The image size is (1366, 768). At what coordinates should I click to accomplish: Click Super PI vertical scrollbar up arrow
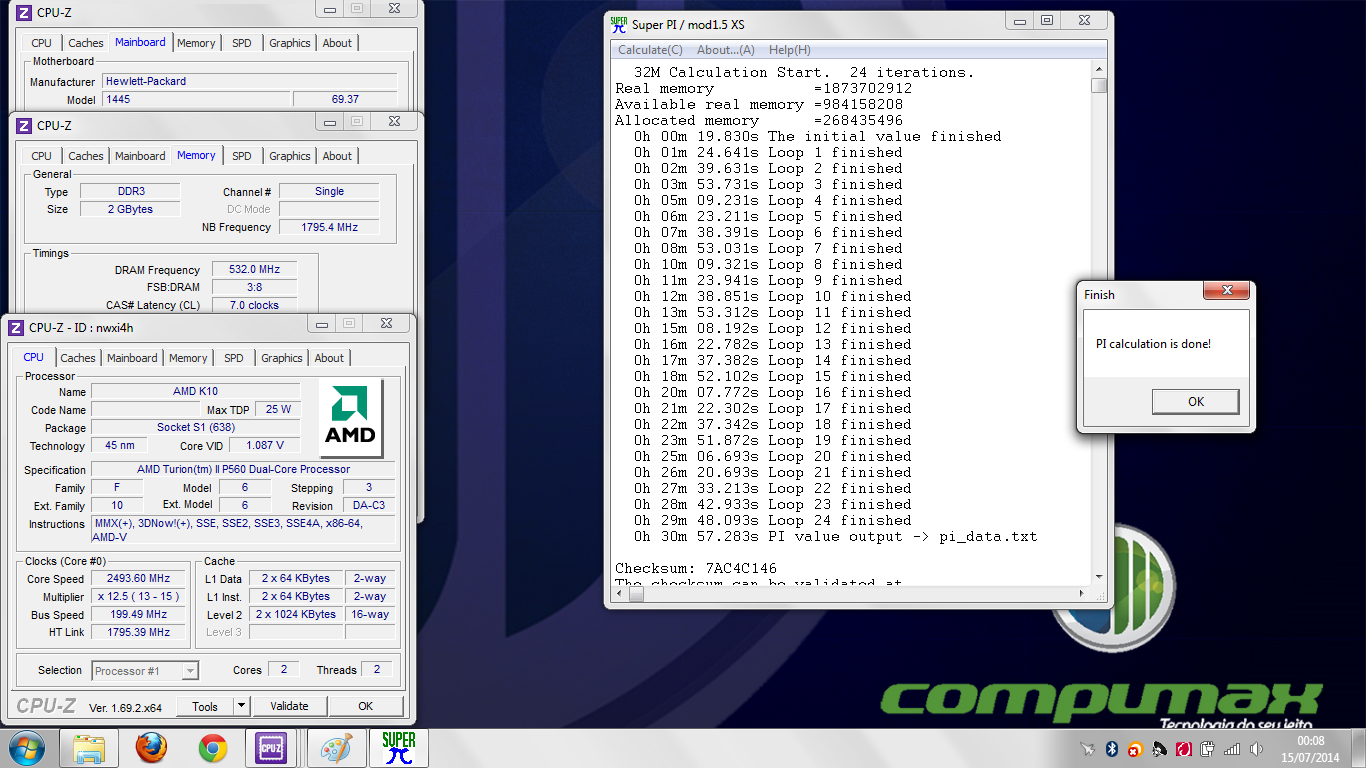[x=1099, y=71]
